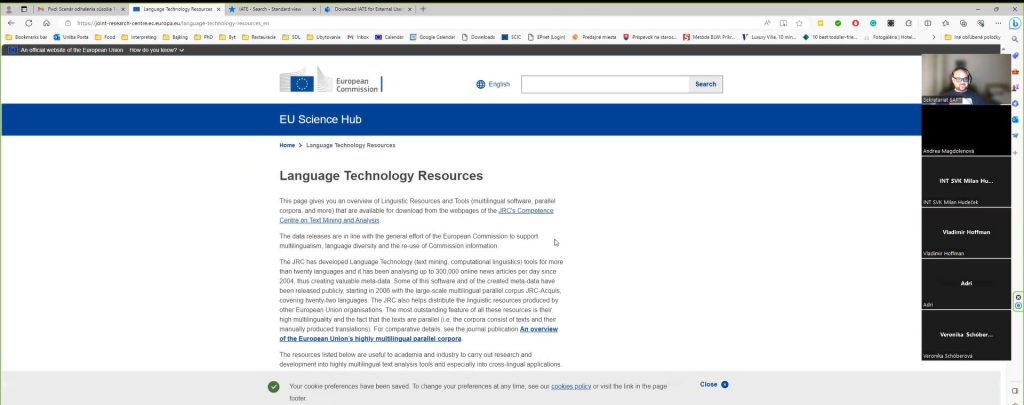Image resolution: width=1024 pixels, height=405 pixels.
Task: Select Andrea Magdolenová participant tile
Action: click(x=966, y=131)
